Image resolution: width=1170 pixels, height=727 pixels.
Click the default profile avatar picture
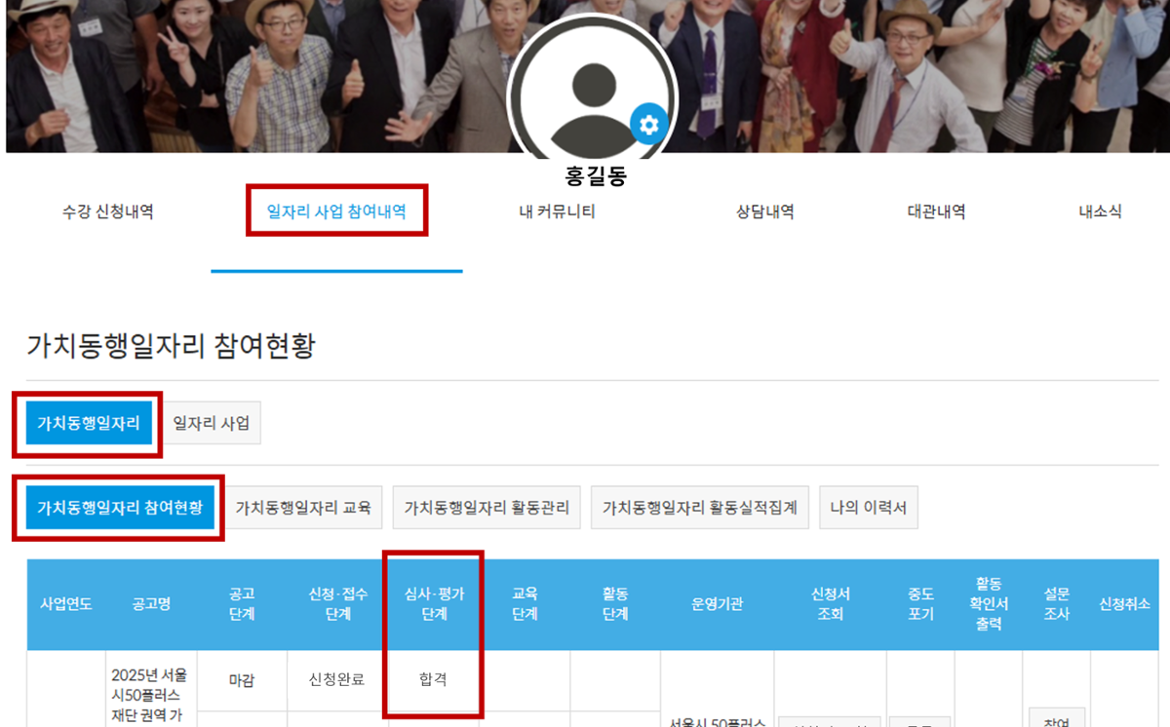click(590, 95)
